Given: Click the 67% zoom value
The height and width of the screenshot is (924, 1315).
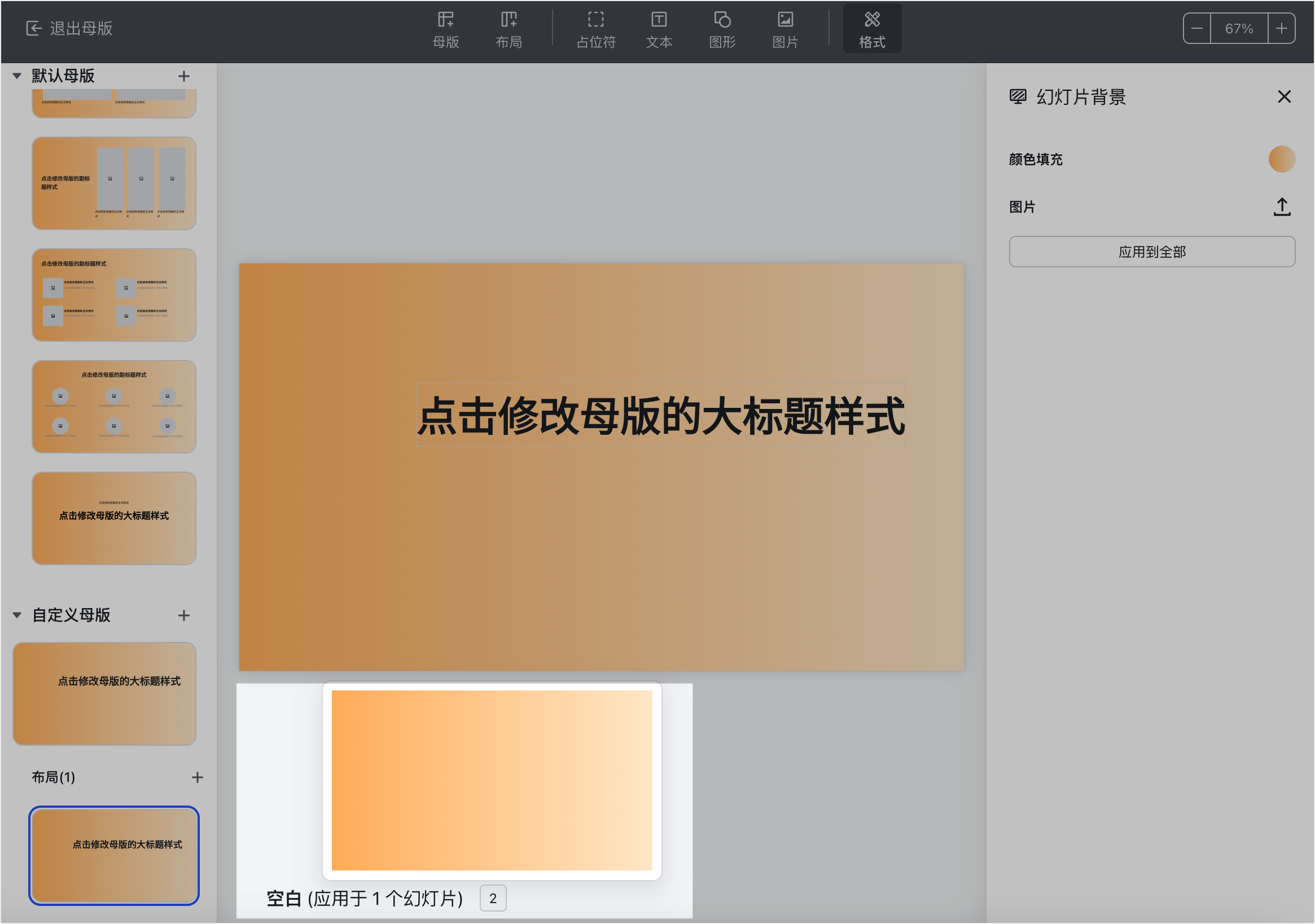Looking at the screenshot, I should pyautogui.click(x=1239, y=28).
